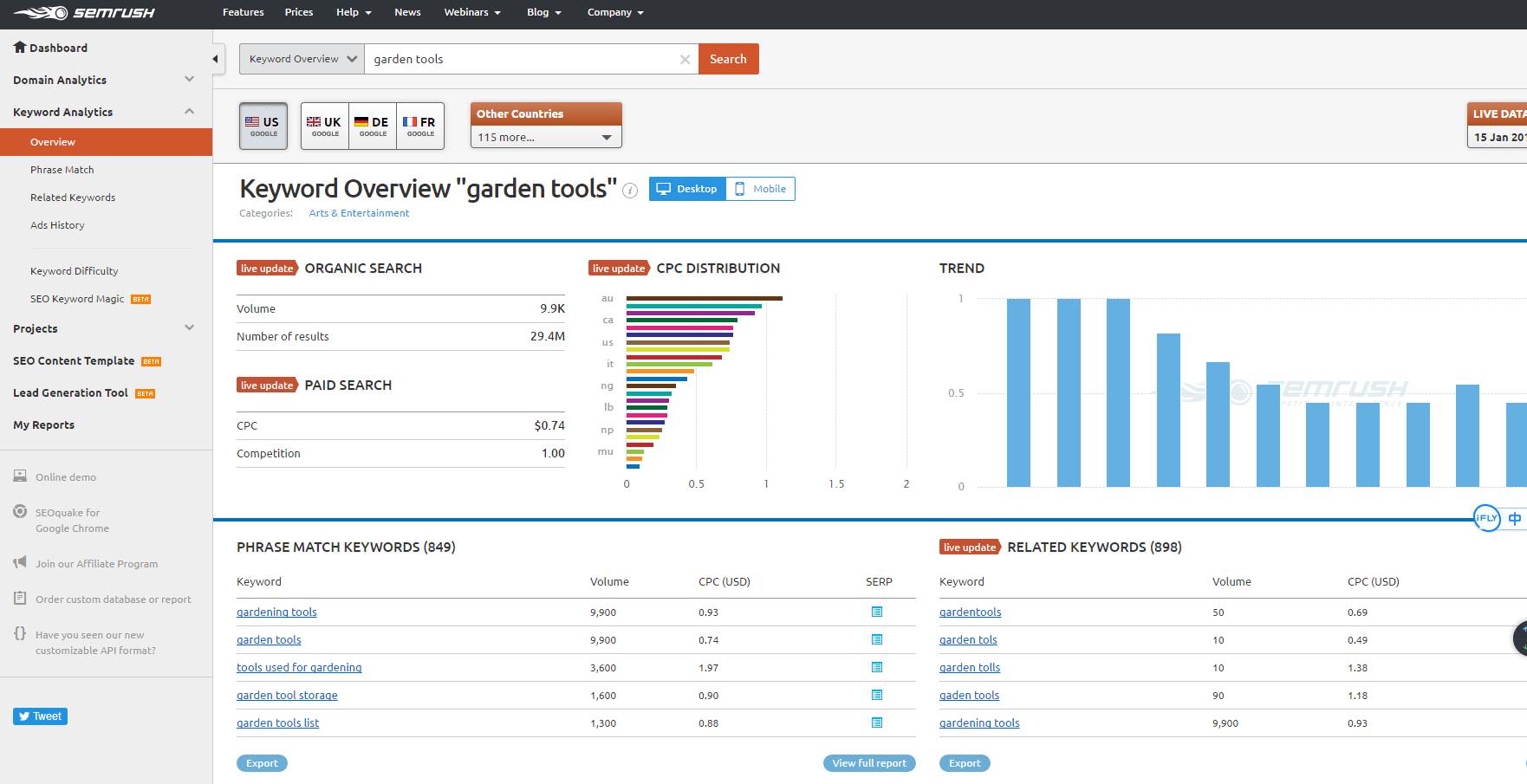Open SERP snapshot for garden tools list
The height and width of the screenshot is (784, 1527).
click(877, 722)
